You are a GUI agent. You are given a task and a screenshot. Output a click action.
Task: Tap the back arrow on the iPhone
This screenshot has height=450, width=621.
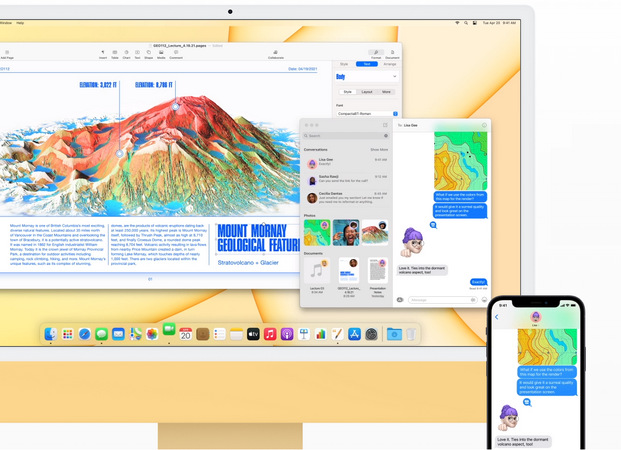pos(497,317)
